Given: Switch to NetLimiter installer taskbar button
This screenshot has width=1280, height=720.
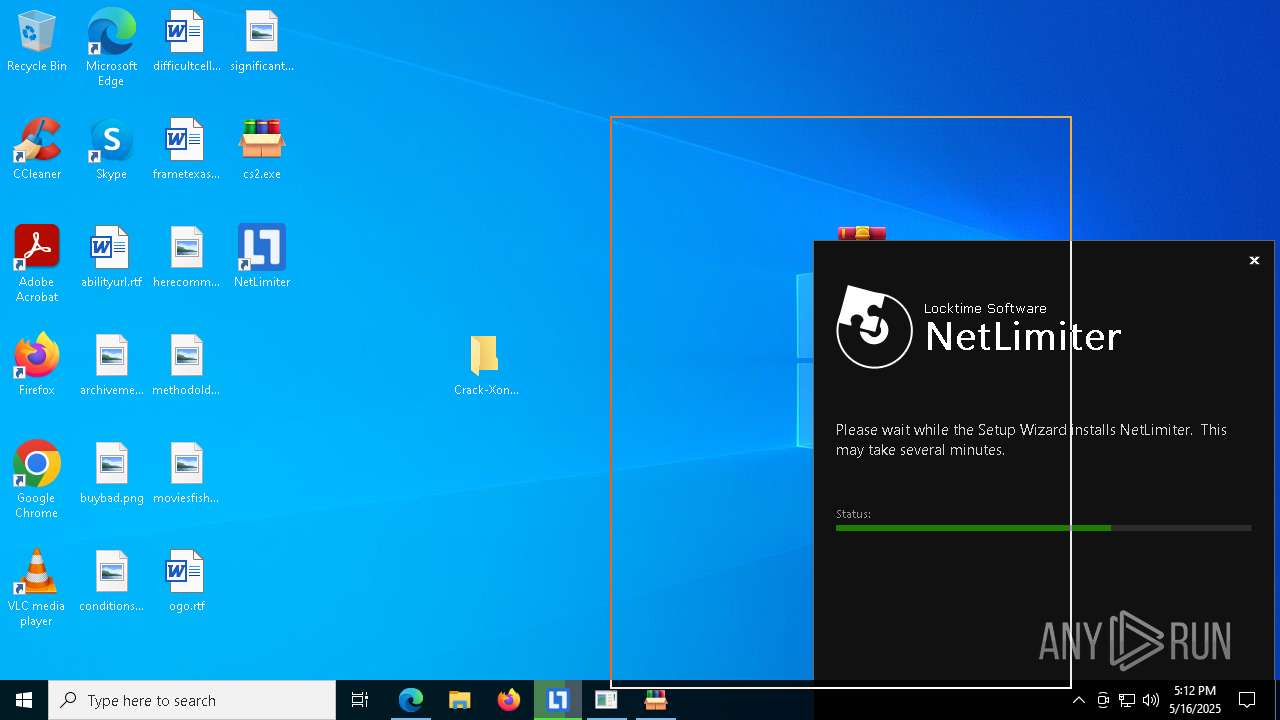Looking at the screenshot, I should click(x=558, y=700).
